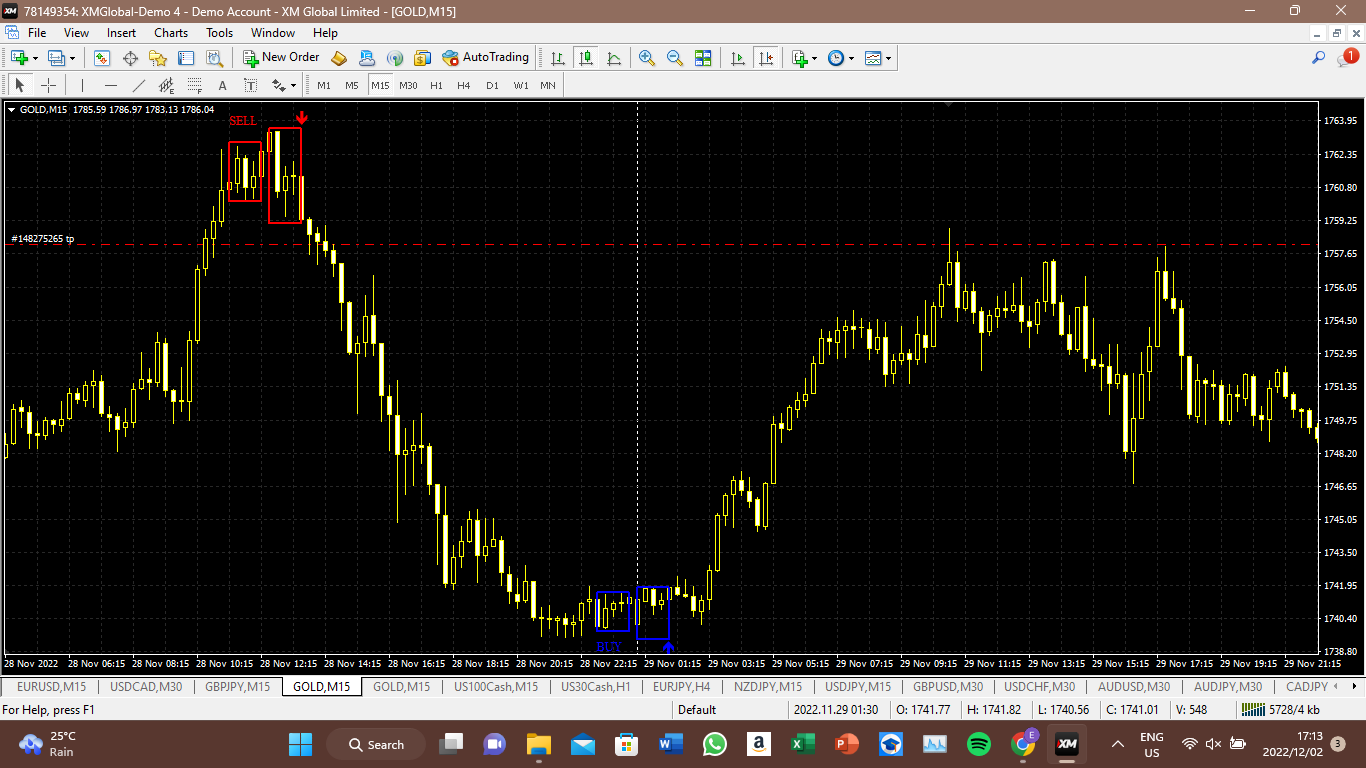Toggle the chart auto scroll button
This screenshot has width=1366, height=768.
point(738,58)
